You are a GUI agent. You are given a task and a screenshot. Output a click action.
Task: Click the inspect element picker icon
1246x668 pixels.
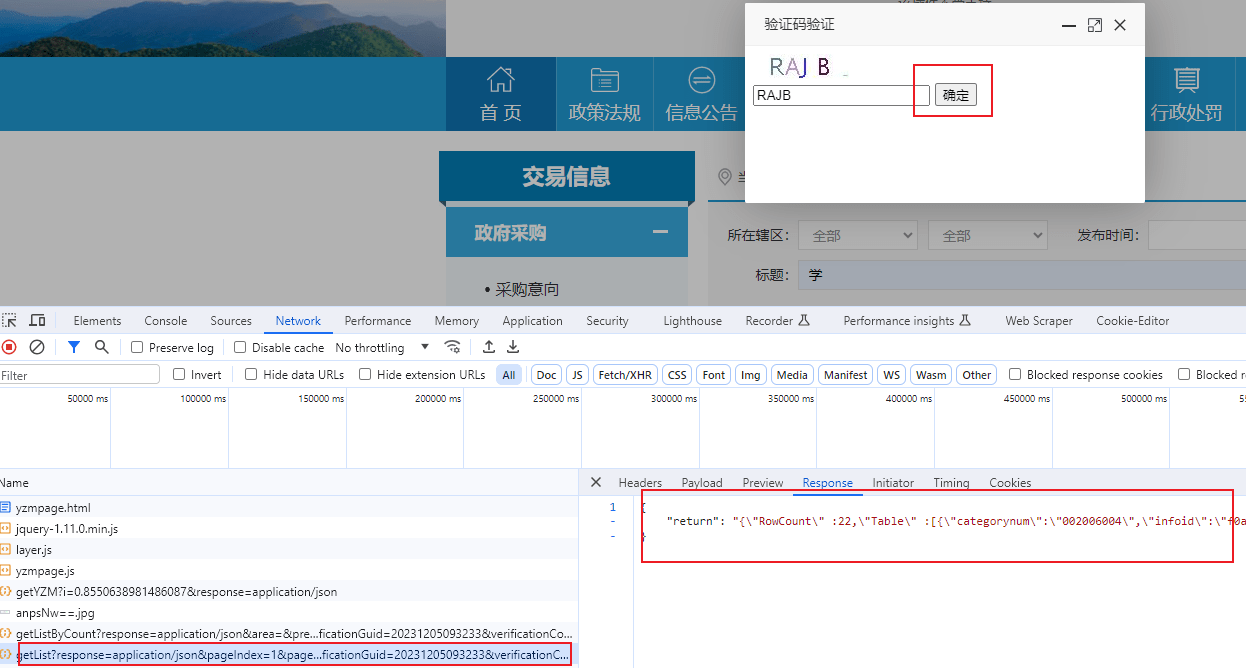[x=9, y=321]
